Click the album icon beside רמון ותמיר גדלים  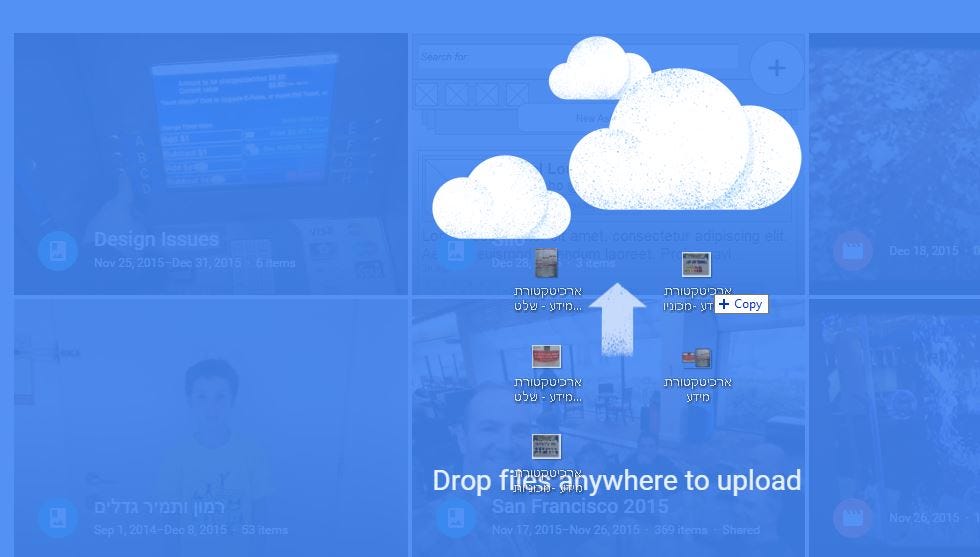[58, 518]
